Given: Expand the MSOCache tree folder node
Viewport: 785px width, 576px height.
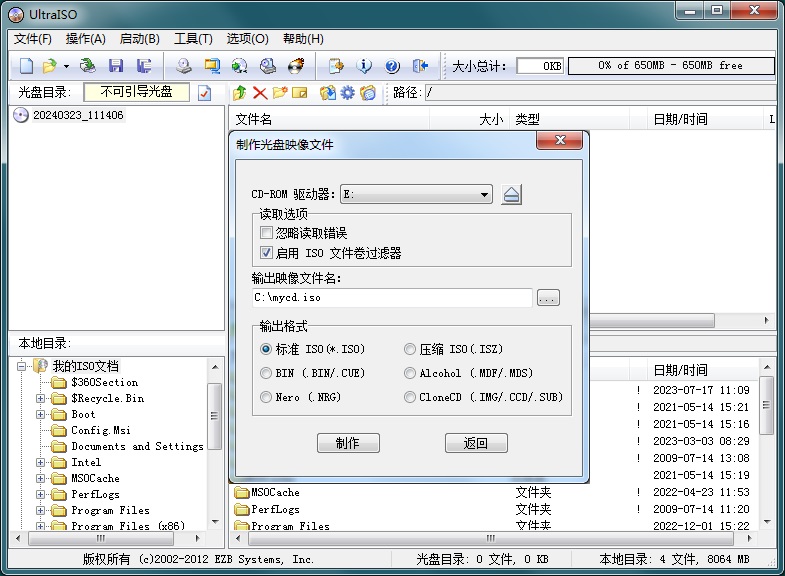Looking at the screenshot, I should [x=41, y=478].
